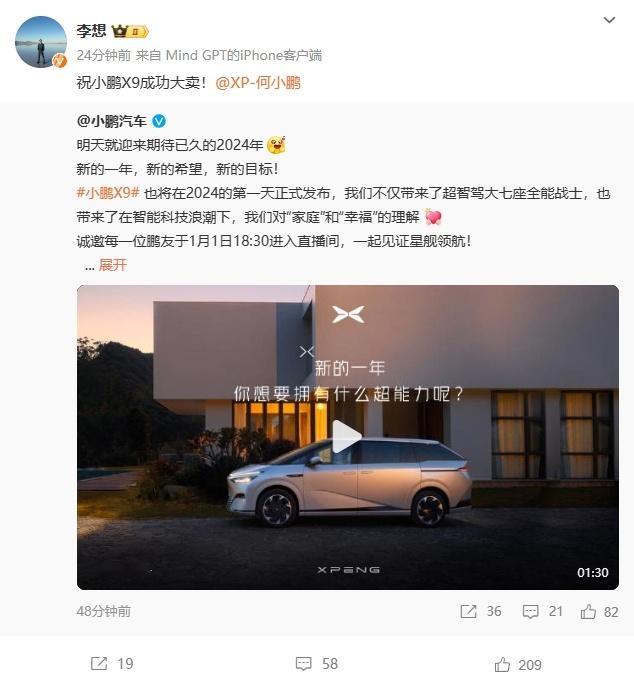634x682 pixels.
Task: Open the post options chevron menu
Action: click(609, 20)
